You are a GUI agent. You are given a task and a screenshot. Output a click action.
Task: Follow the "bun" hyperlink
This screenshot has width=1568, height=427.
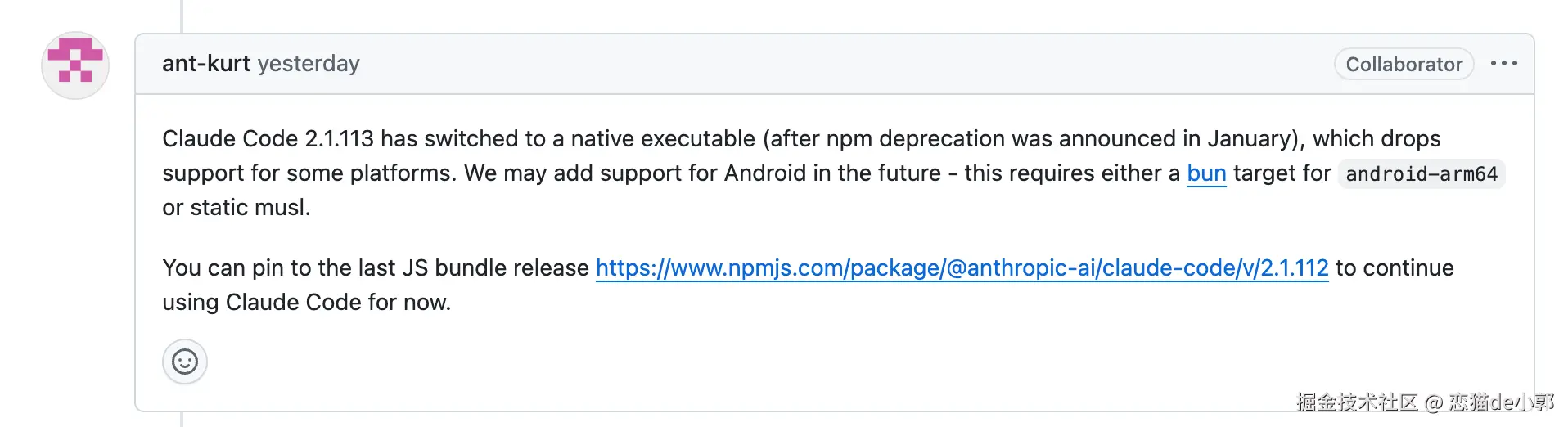coord(1206,173)
